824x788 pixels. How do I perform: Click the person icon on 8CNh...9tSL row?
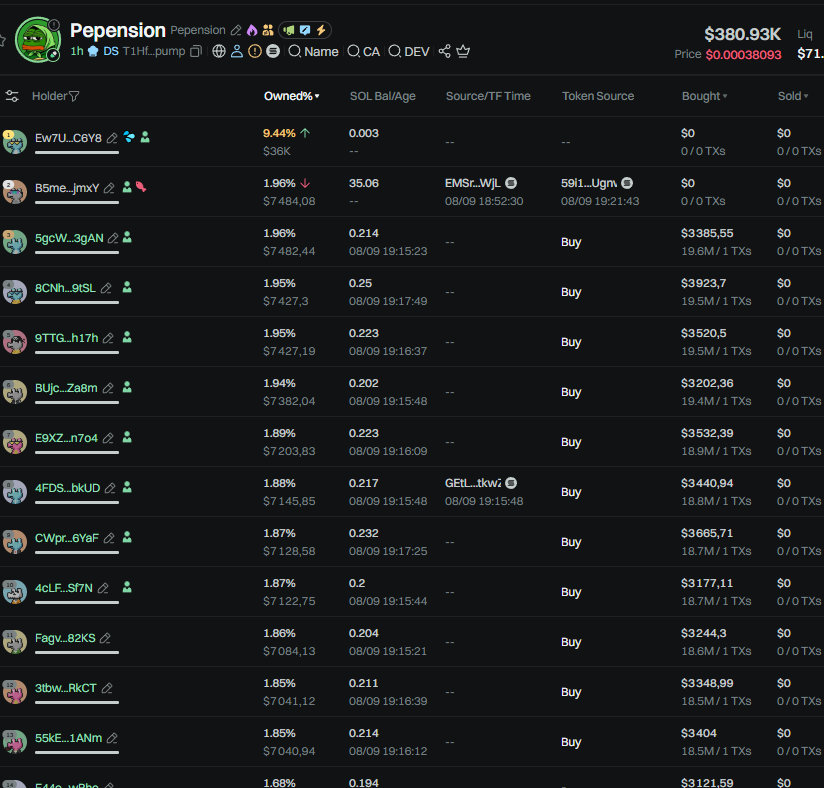(x=127, y=287)
